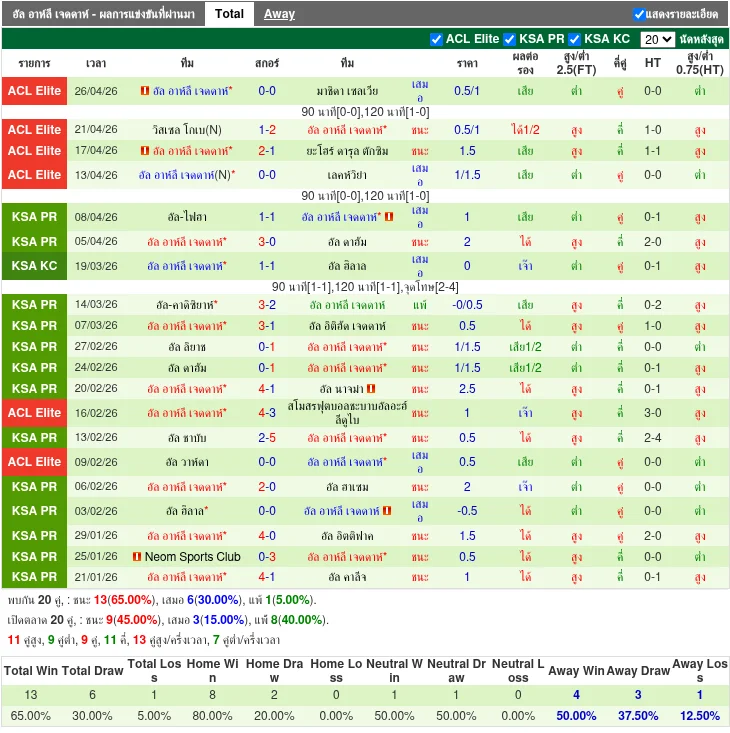Open the 1-2 score on 21/04/26

click(x=267, y=130)
